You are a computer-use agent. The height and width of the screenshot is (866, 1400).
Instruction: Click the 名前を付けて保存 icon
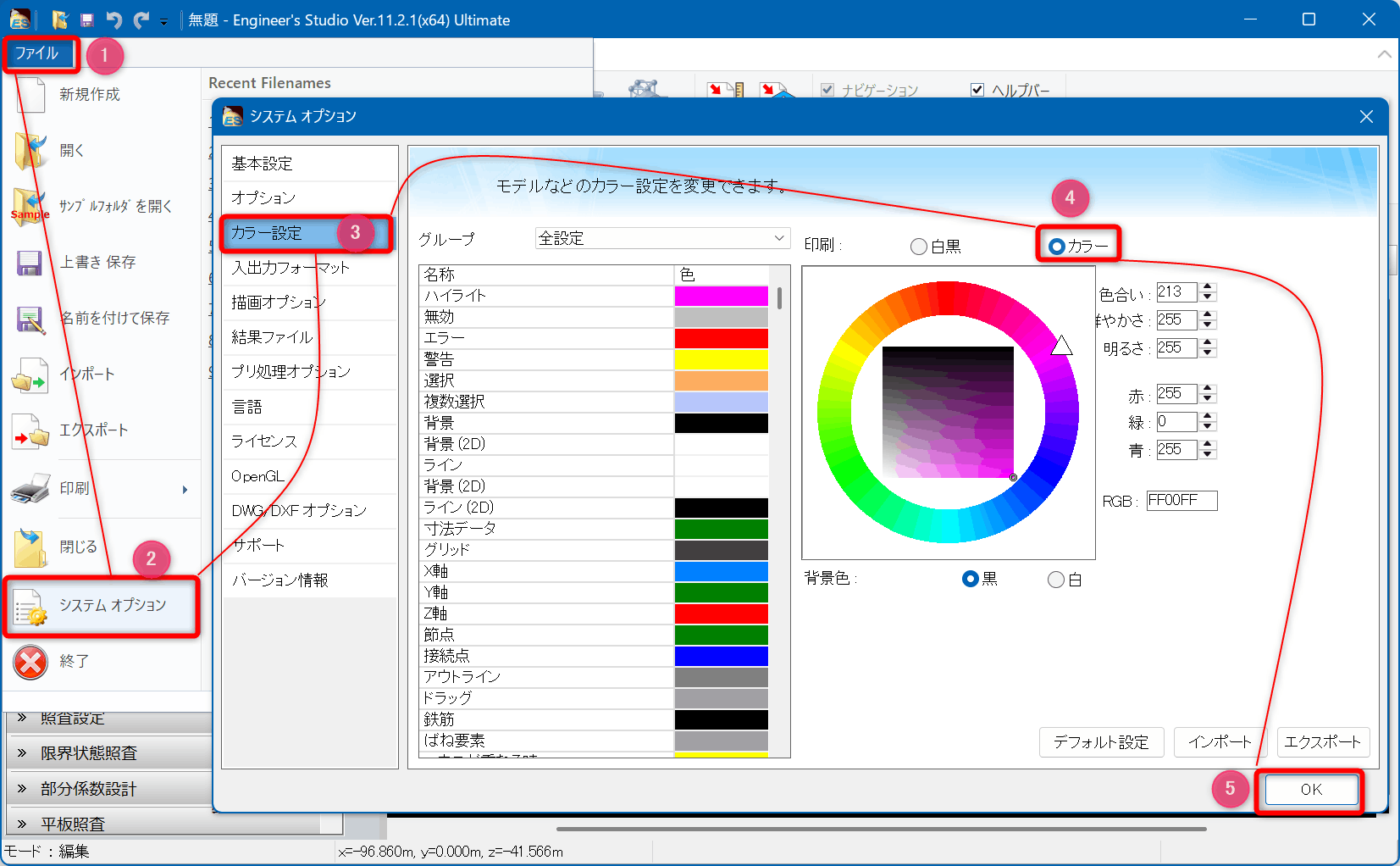click(30, 319)
